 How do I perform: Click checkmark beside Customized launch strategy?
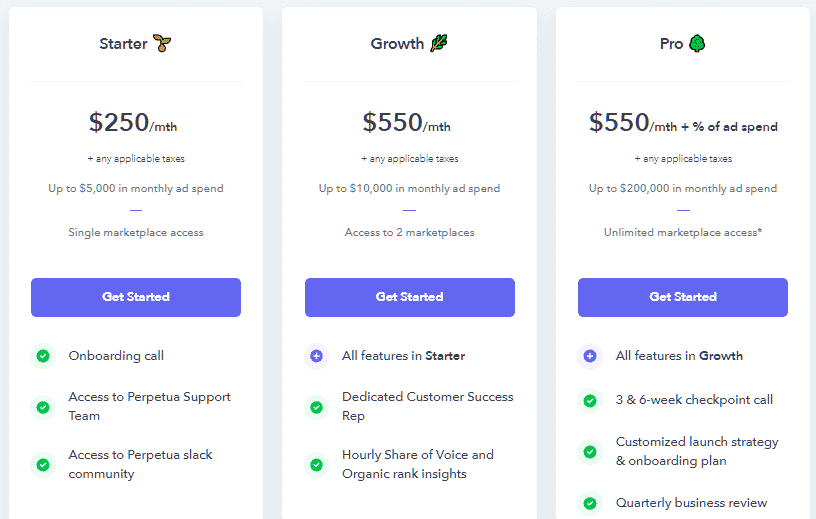(590, 451)
